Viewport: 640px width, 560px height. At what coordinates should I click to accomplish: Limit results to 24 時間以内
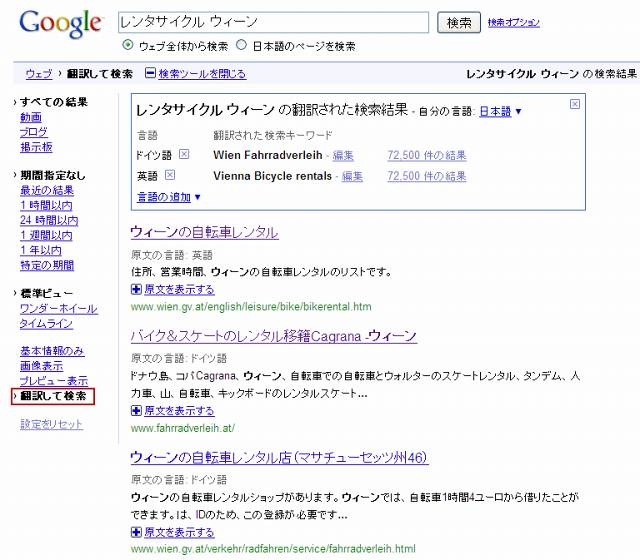point(49,220)
